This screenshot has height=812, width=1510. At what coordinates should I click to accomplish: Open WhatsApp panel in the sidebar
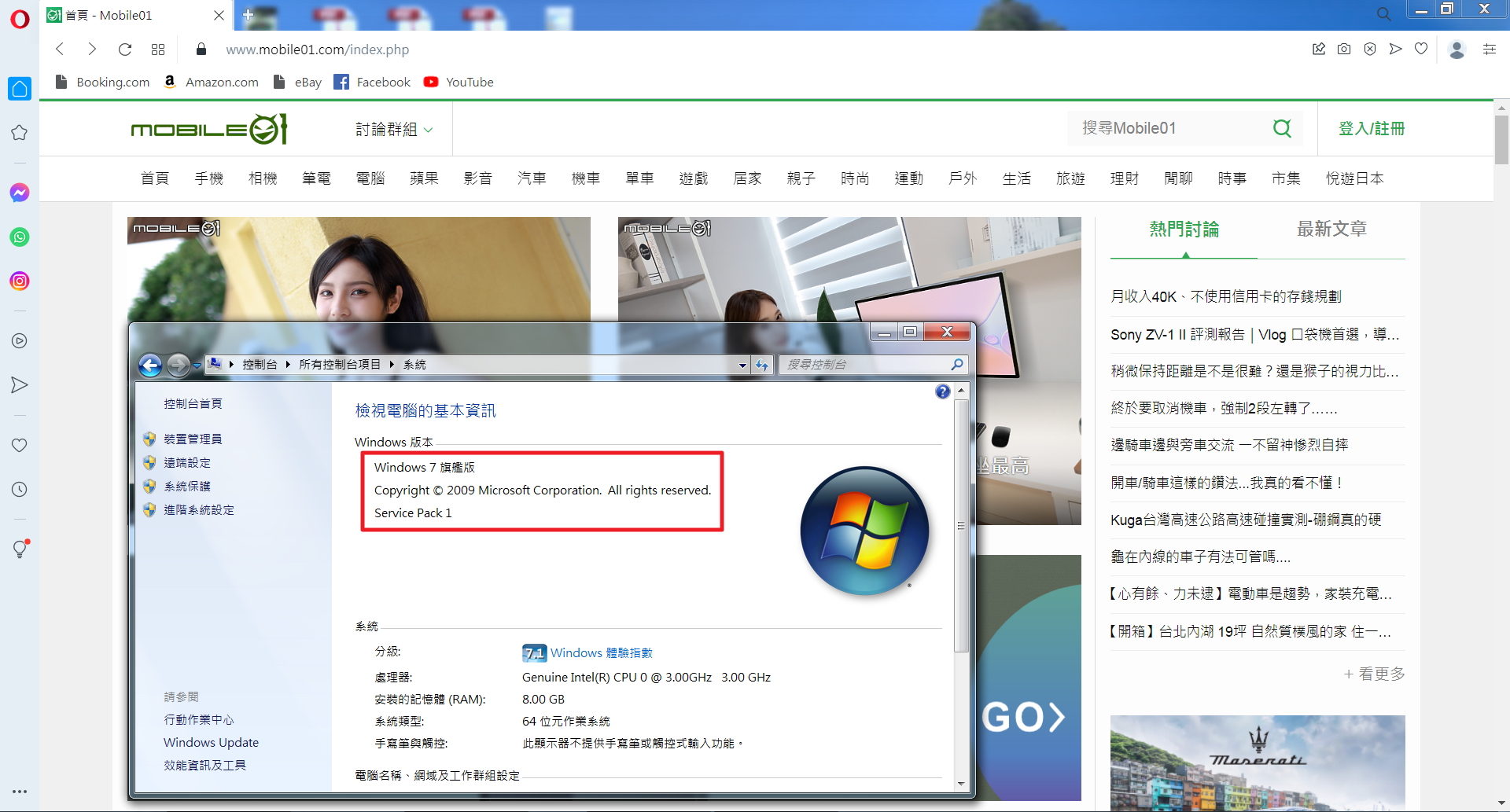19,237
